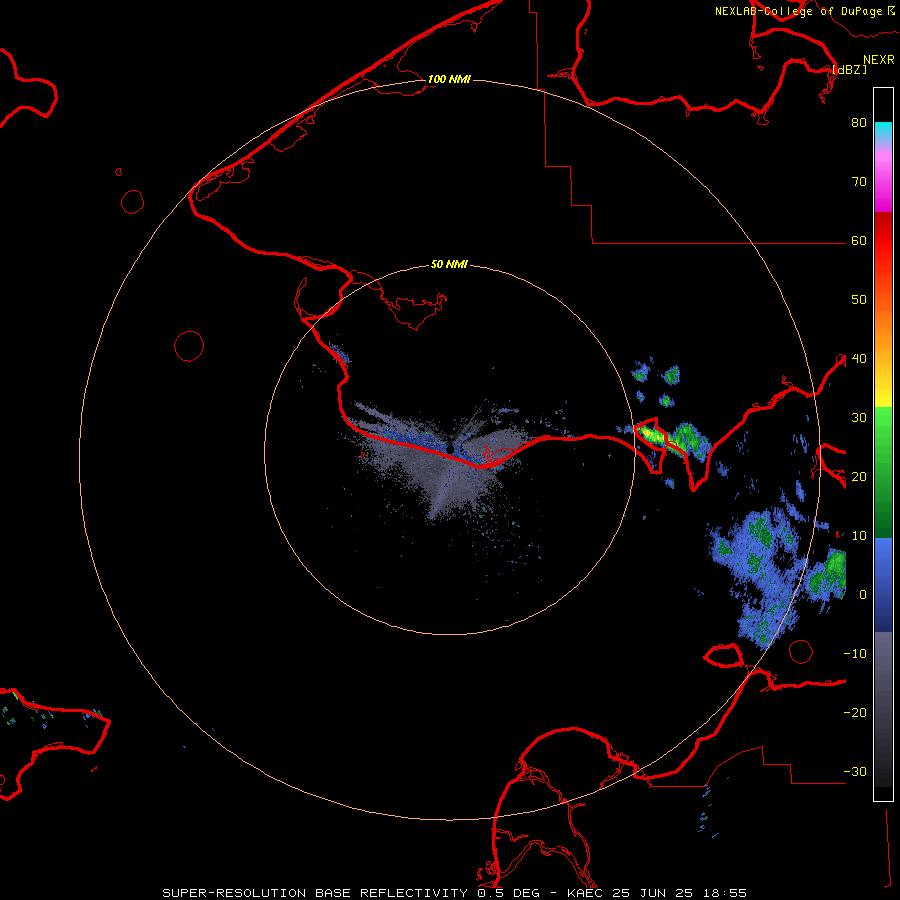The height and width of the screenshot is (900, 900).
Task: Click the 50 value on dBZ scale
Action: [859, 300]
